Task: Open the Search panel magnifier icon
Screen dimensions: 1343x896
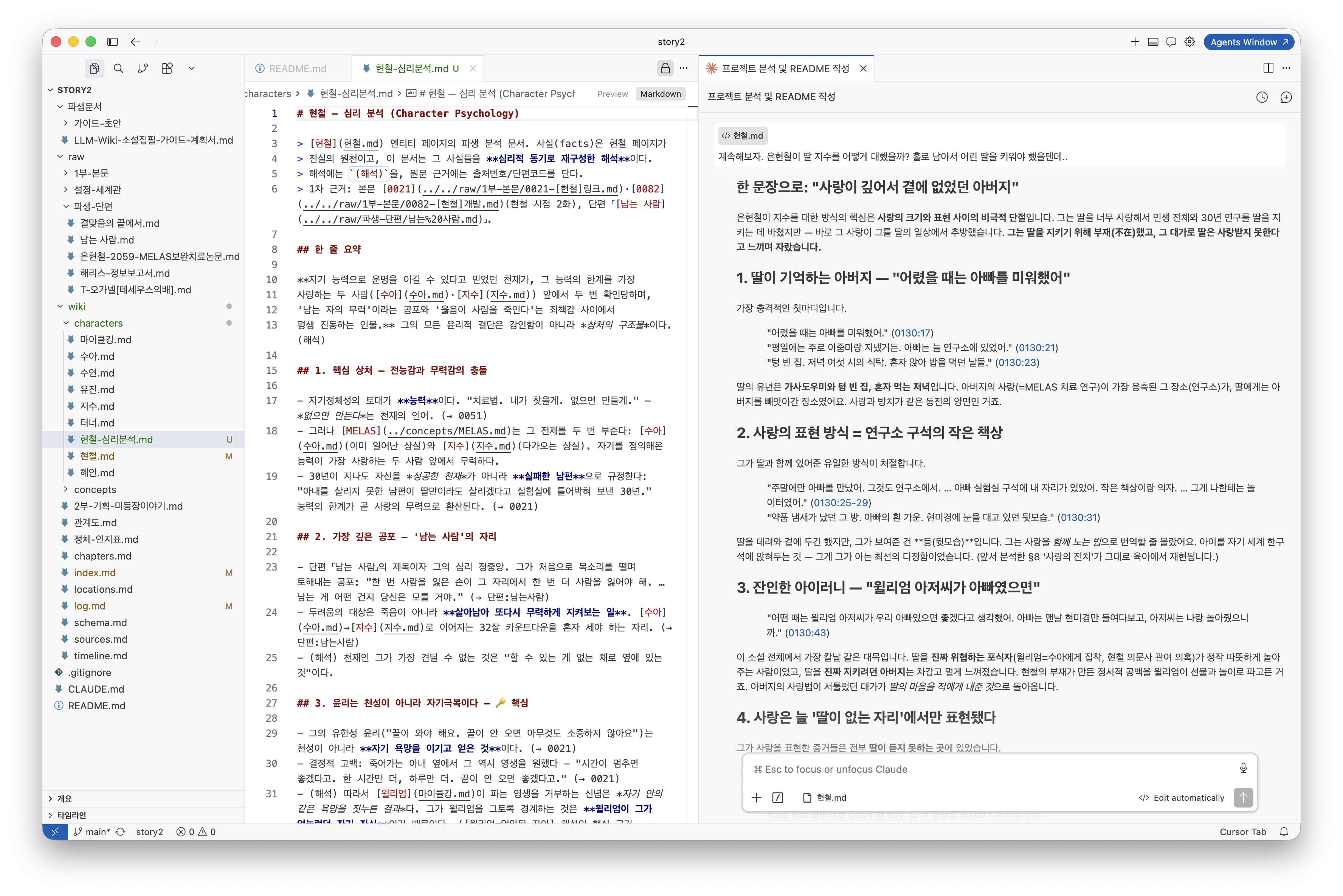Action: coord(118,68)
